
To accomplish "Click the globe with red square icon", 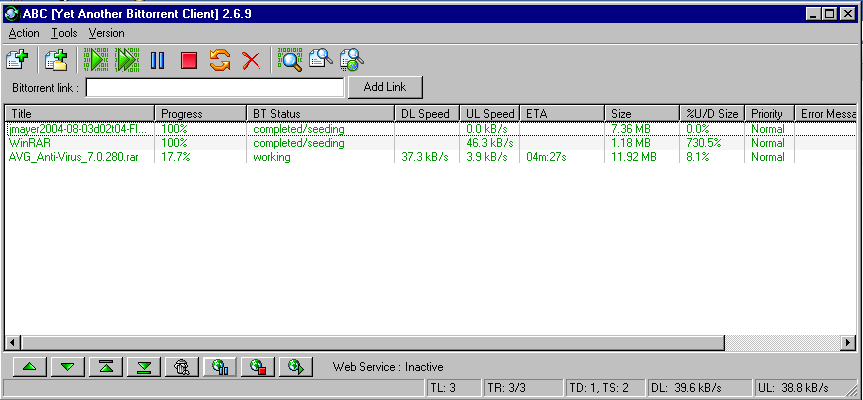I will (258, 366).
